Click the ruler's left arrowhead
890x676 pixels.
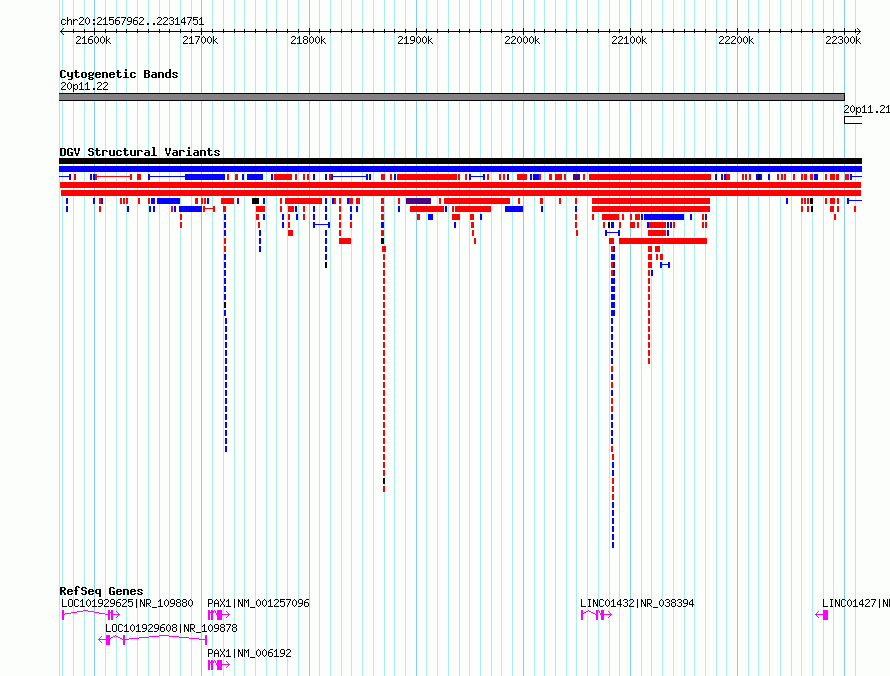[x=62, y=31]
